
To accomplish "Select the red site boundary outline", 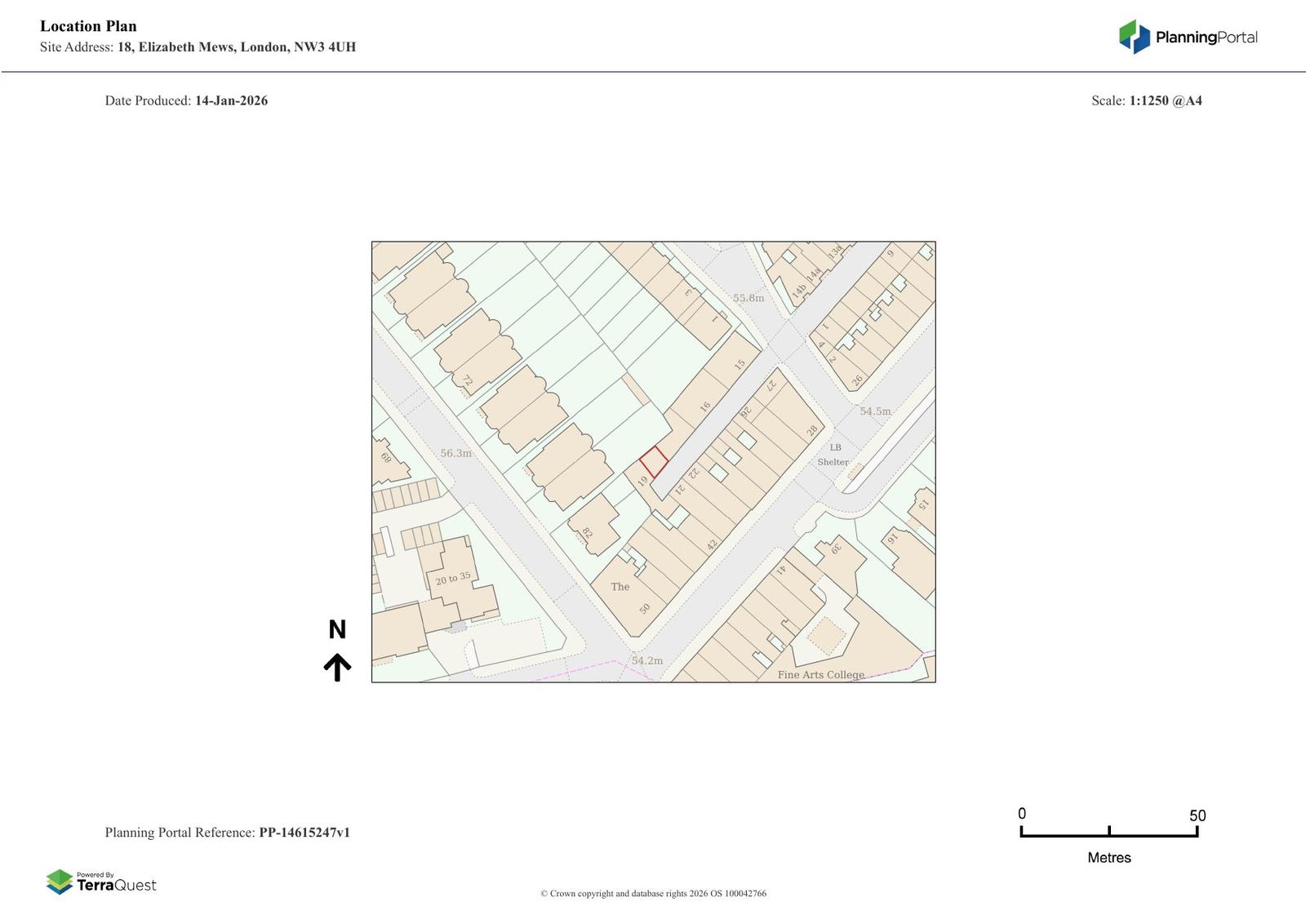I will point(653,462).
